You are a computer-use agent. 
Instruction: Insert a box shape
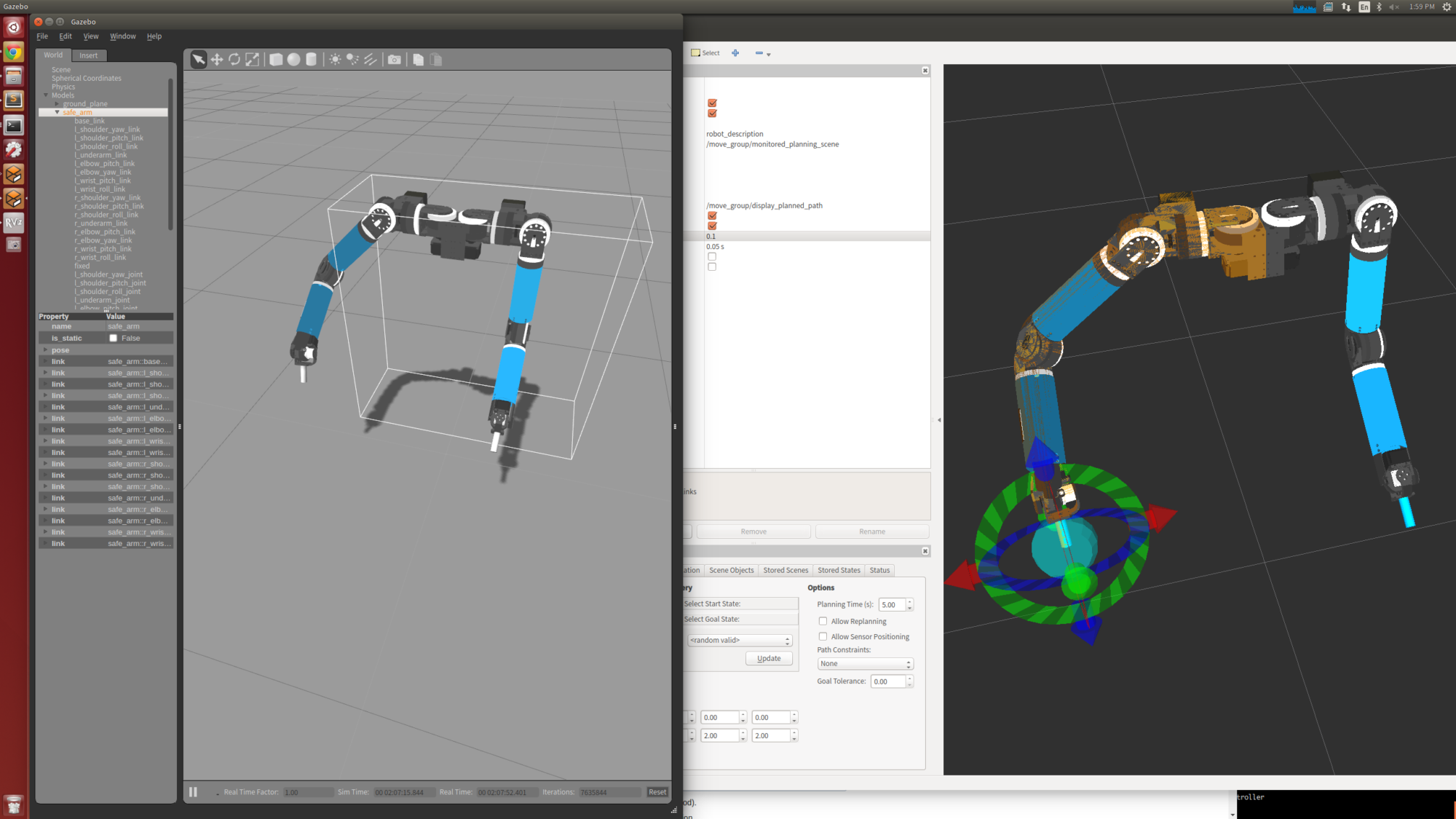coord(276,60)
